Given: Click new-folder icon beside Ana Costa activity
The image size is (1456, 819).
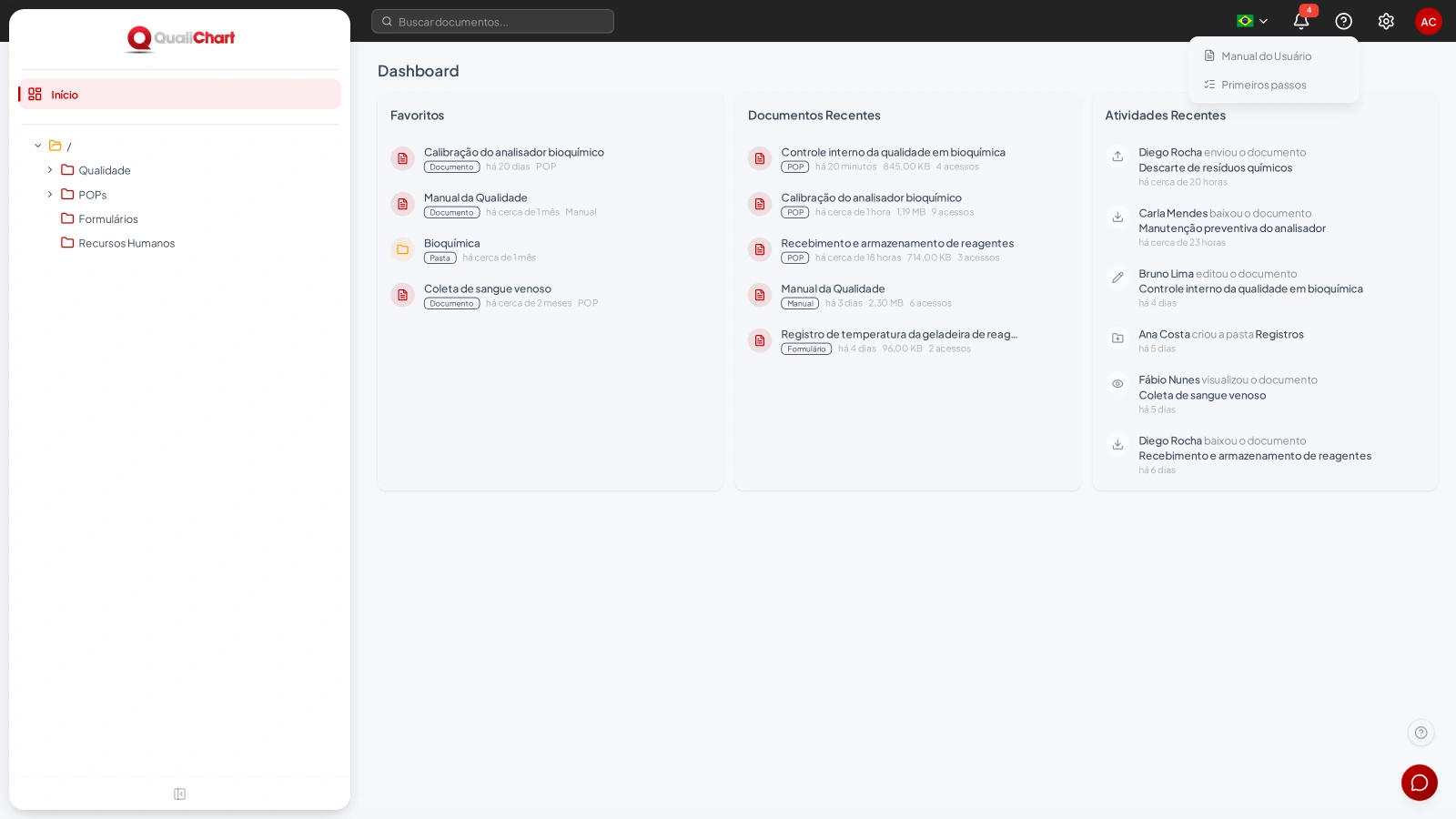Looking at the screenshot, I should 1117,339.
